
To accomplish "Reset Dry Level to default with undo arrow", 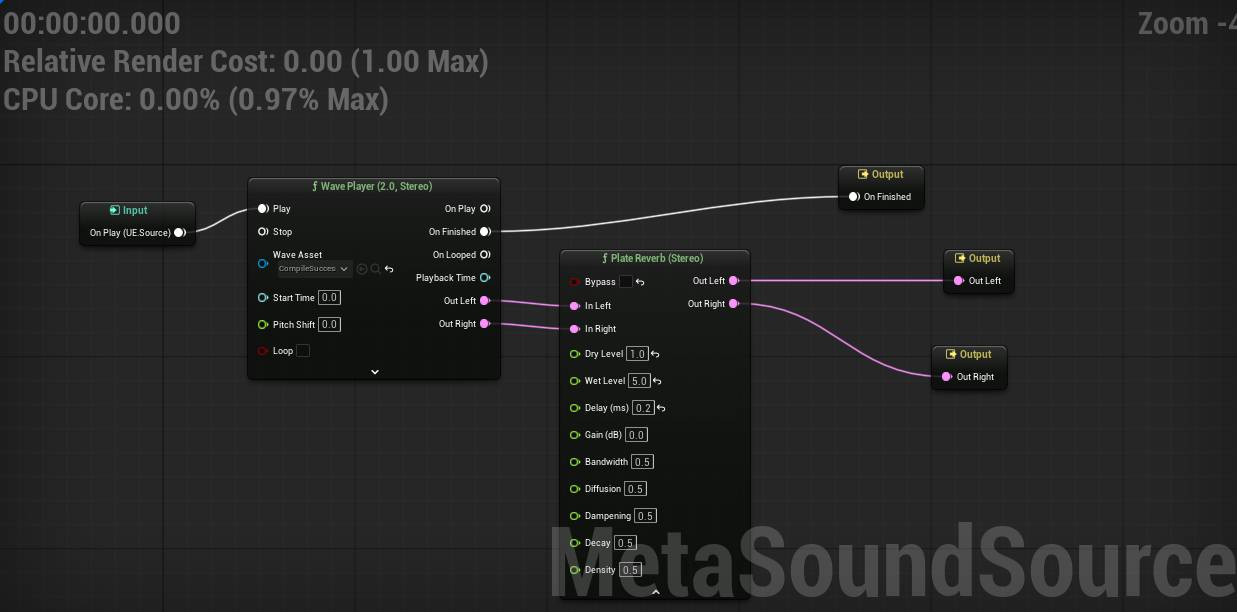I will [654, 353].
